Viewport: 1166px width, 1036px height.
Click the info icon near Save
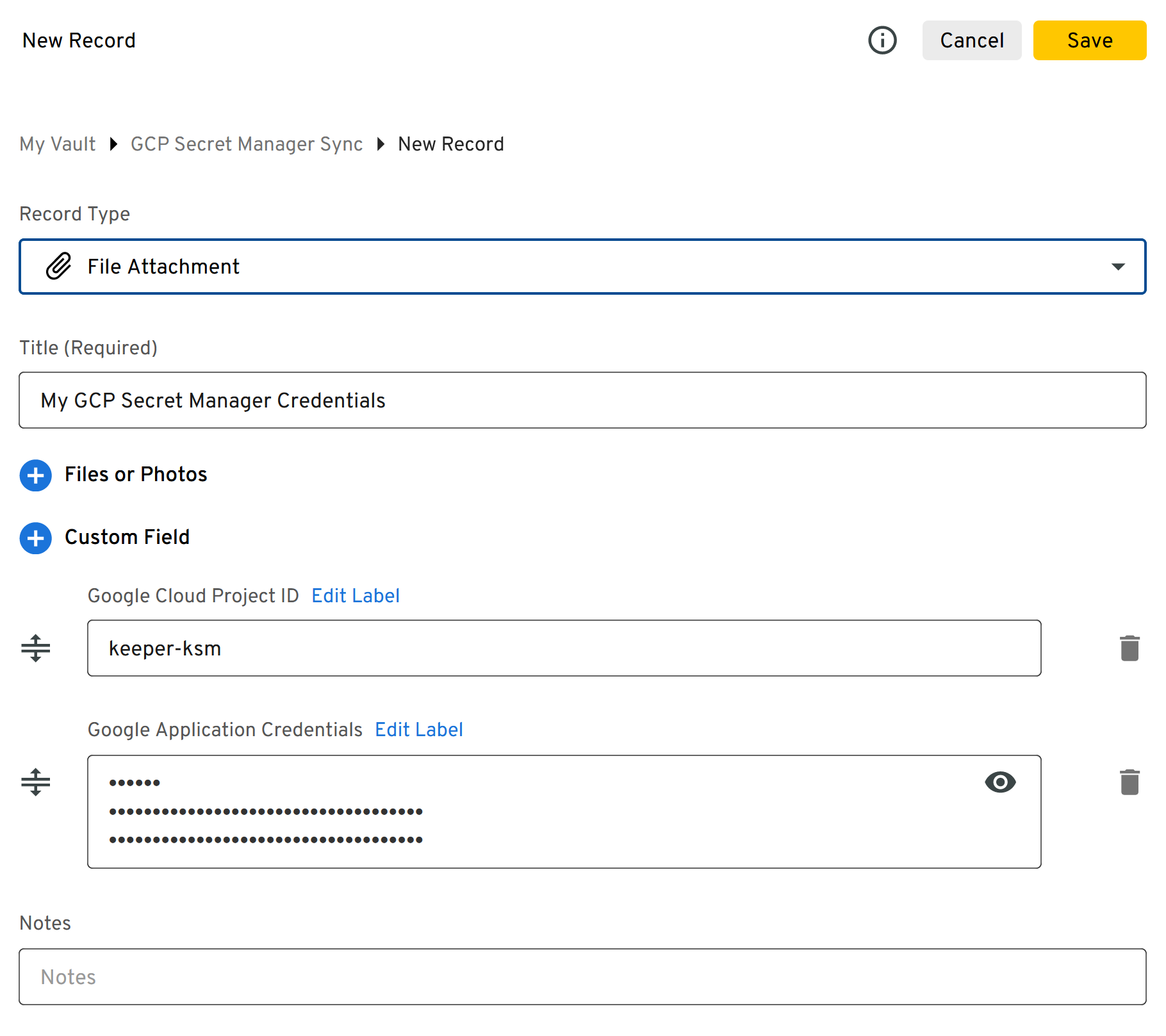tap(882, 40)
